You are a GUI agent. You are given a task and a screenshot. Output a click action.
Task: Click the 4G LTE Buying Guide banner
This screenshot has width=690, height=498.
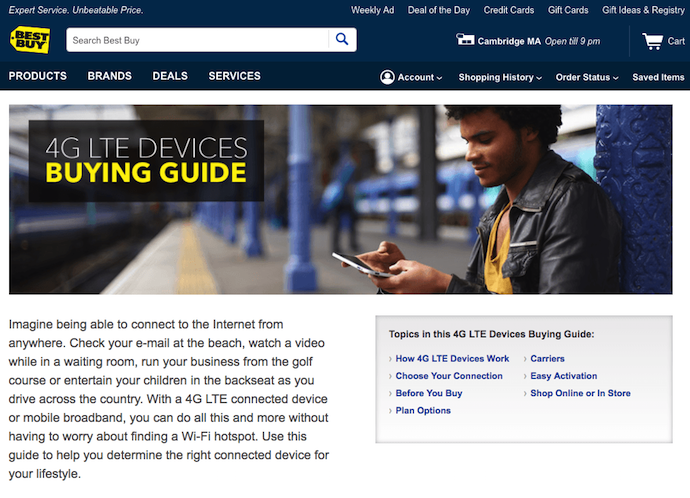coord(340,199)
